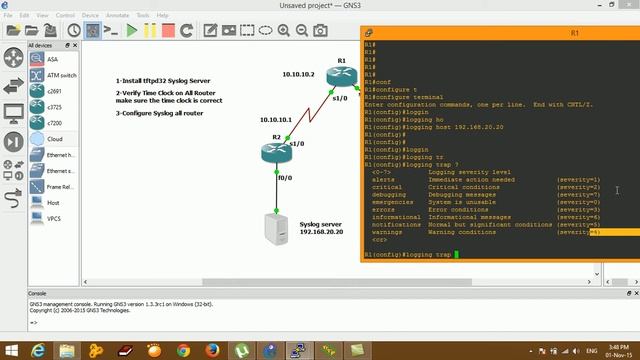Viewport: 640px width, 360px height.
Task: Select c7200 router in the device list
Action: (53, 123)
